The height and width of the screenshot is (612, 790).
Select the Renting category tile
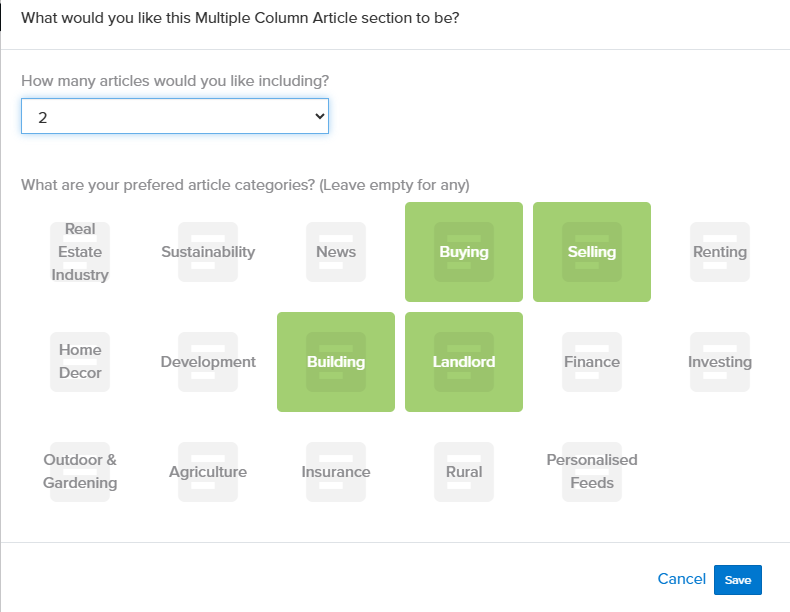pos(720,252)
